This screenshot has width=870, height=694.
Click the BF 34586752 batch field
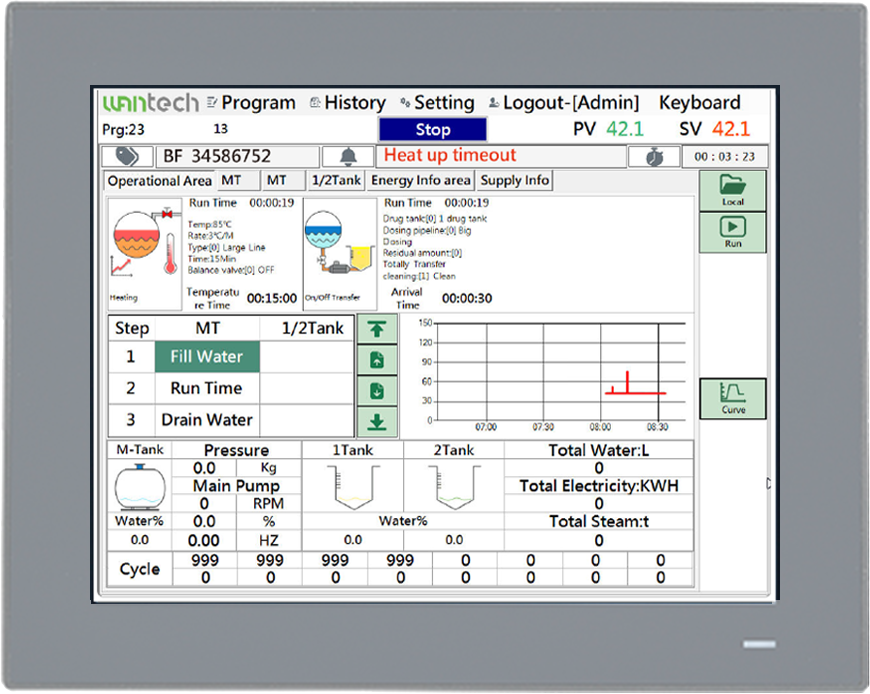(238, 156)
